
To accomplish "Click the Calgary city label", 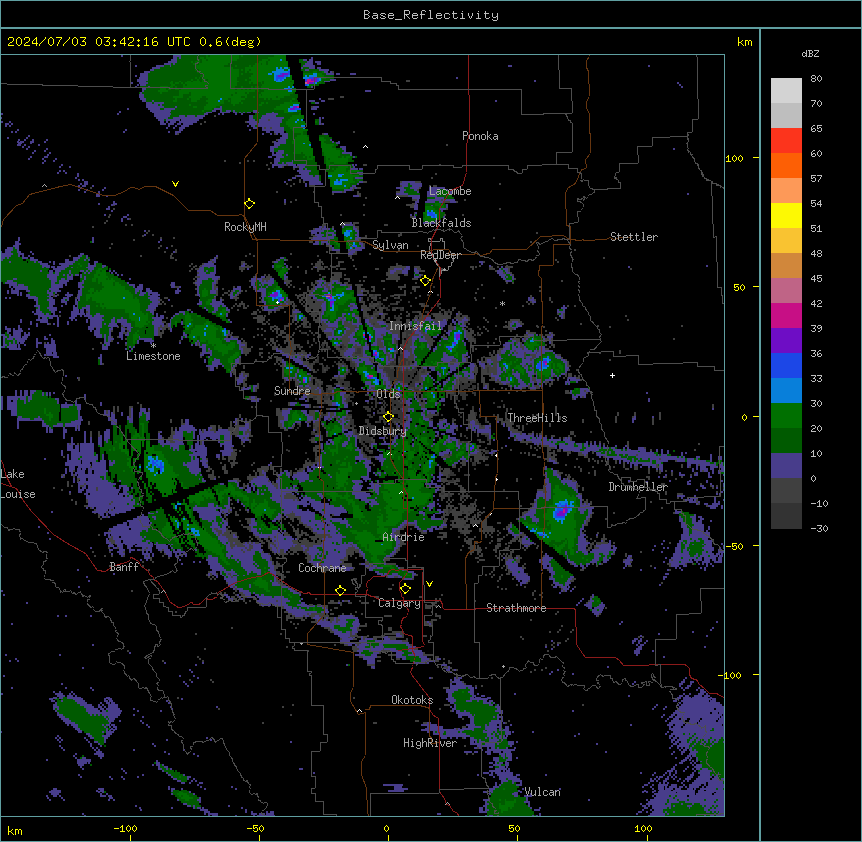I will point(399,603).
